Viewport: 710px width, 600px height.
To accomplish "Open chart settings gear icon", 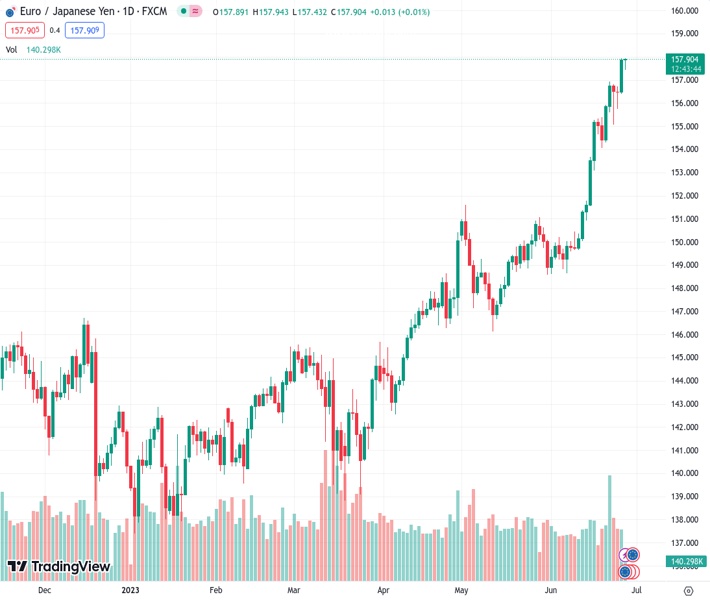I will pos(687,591).
